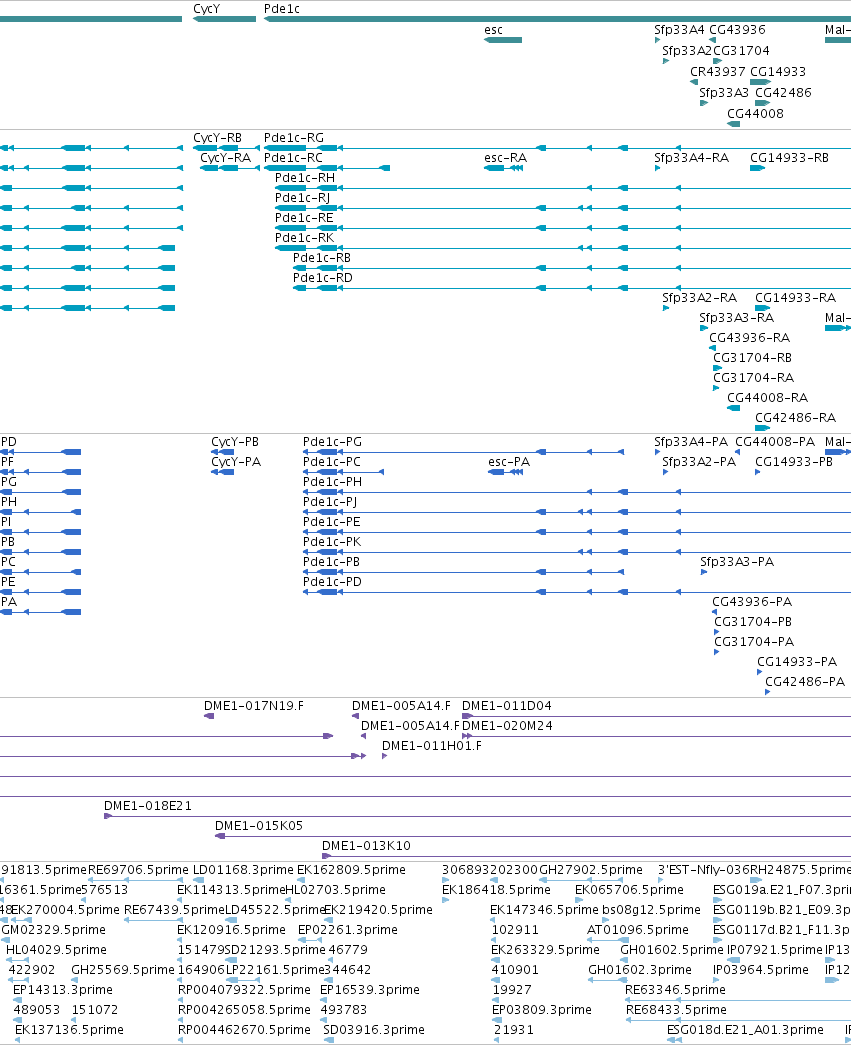Image resolution: width=851 pixels, height=1045 pixels.
Task: Click the Pde1c-PK CDS label
Action: (x=331, y=542)
